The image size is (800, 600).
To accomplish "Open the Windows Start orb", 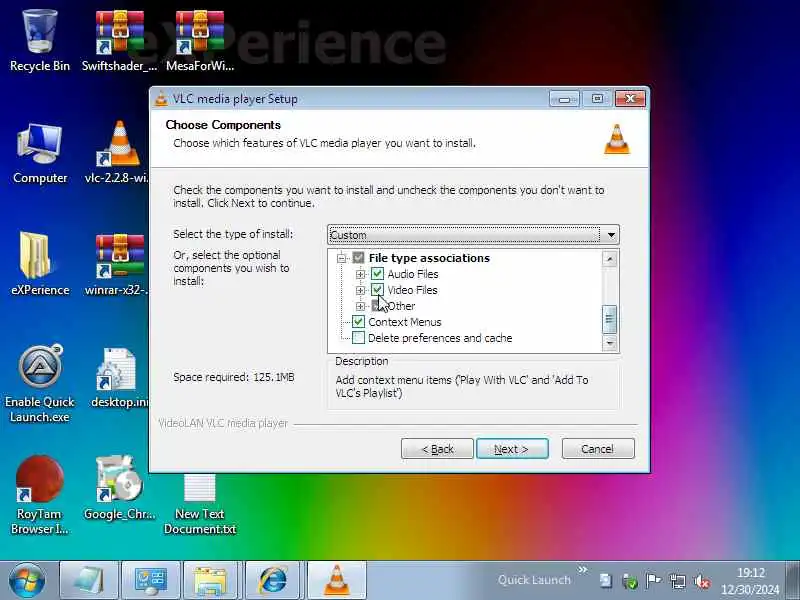I will tap(27, 580).
